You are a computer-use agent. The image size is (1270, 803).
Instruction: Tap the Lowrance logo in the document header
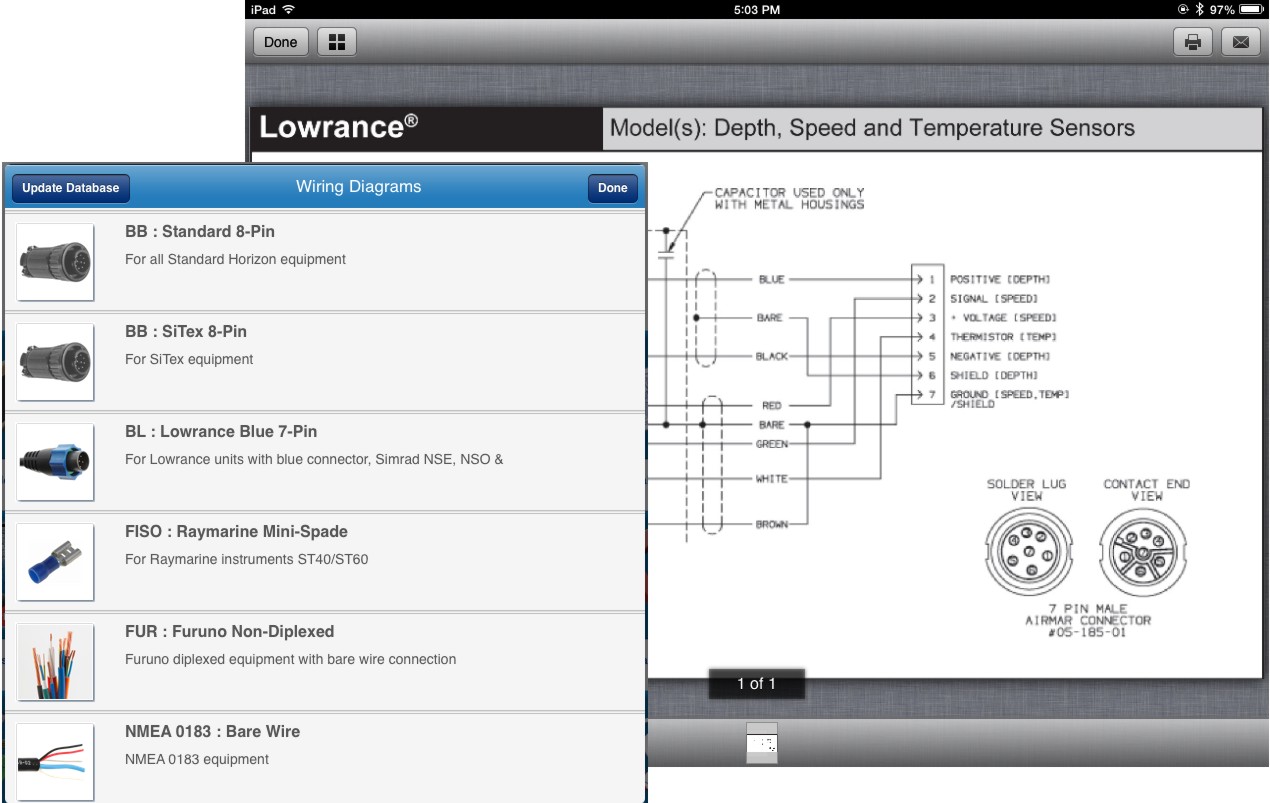tap(338, 128)
